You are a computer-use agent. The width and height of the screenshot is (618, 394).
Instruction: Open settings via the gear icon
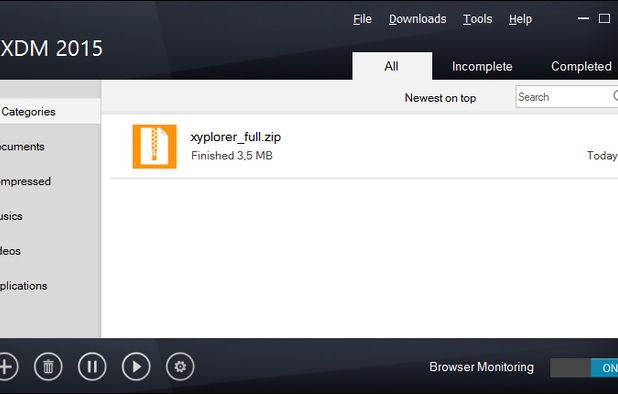click(180, 367)
